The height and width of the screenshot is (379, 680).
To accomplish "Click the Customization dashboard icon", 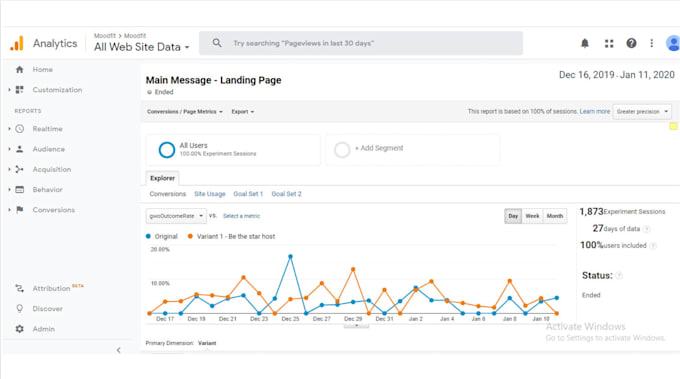I will [20, 90].
